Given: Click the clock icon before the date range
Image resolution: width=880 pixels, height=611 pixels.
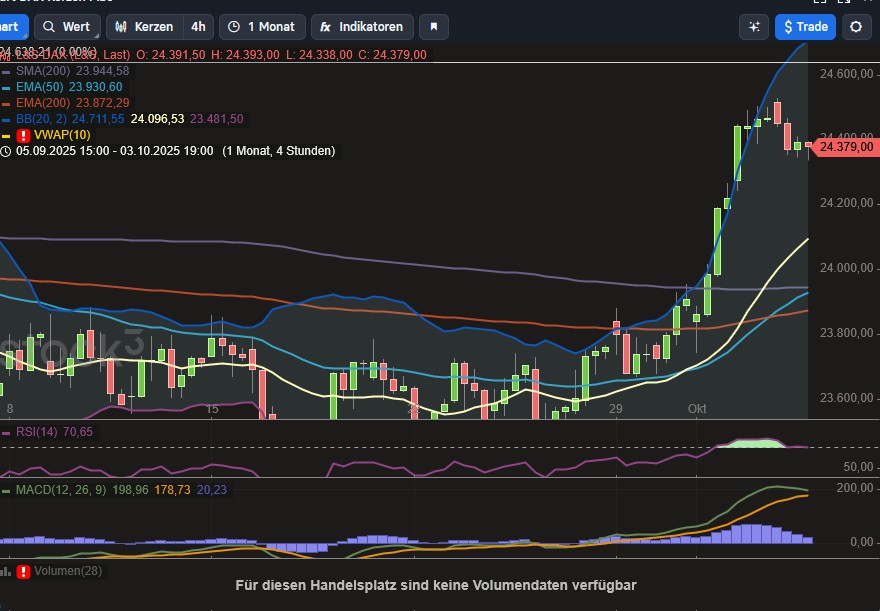Looking at the screenshot, I should tap(8, 151).
